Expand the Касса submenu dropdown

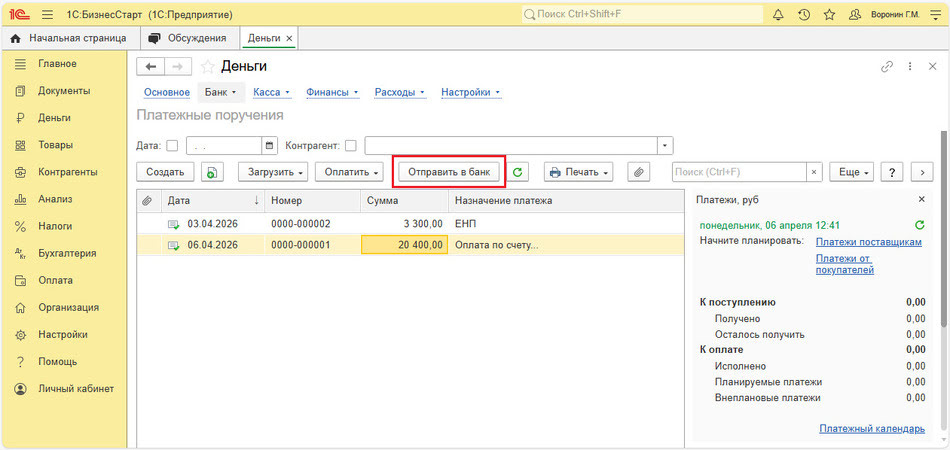point(272,93)
